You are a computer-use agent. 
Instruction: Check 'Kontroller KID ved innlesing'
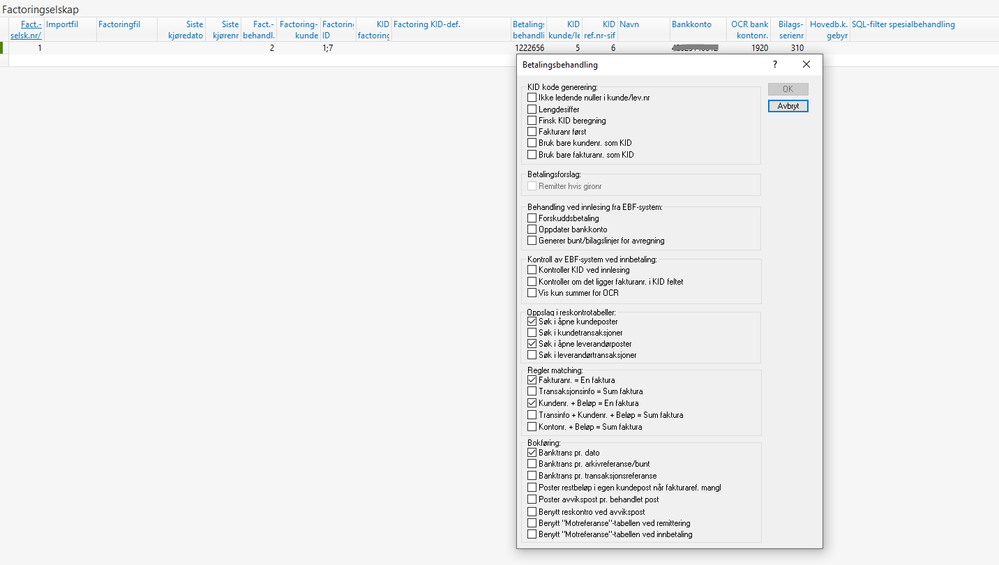(532, 270)
